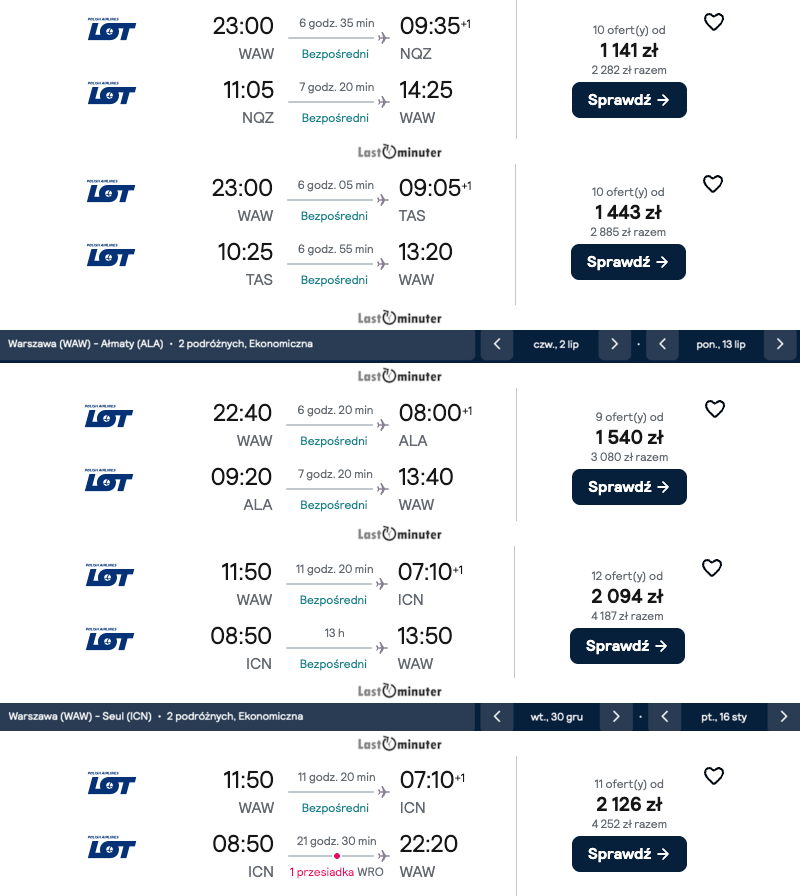Click the Warszawa (WAW) - Seul (ICN) route header

click(x=156, y=717)
